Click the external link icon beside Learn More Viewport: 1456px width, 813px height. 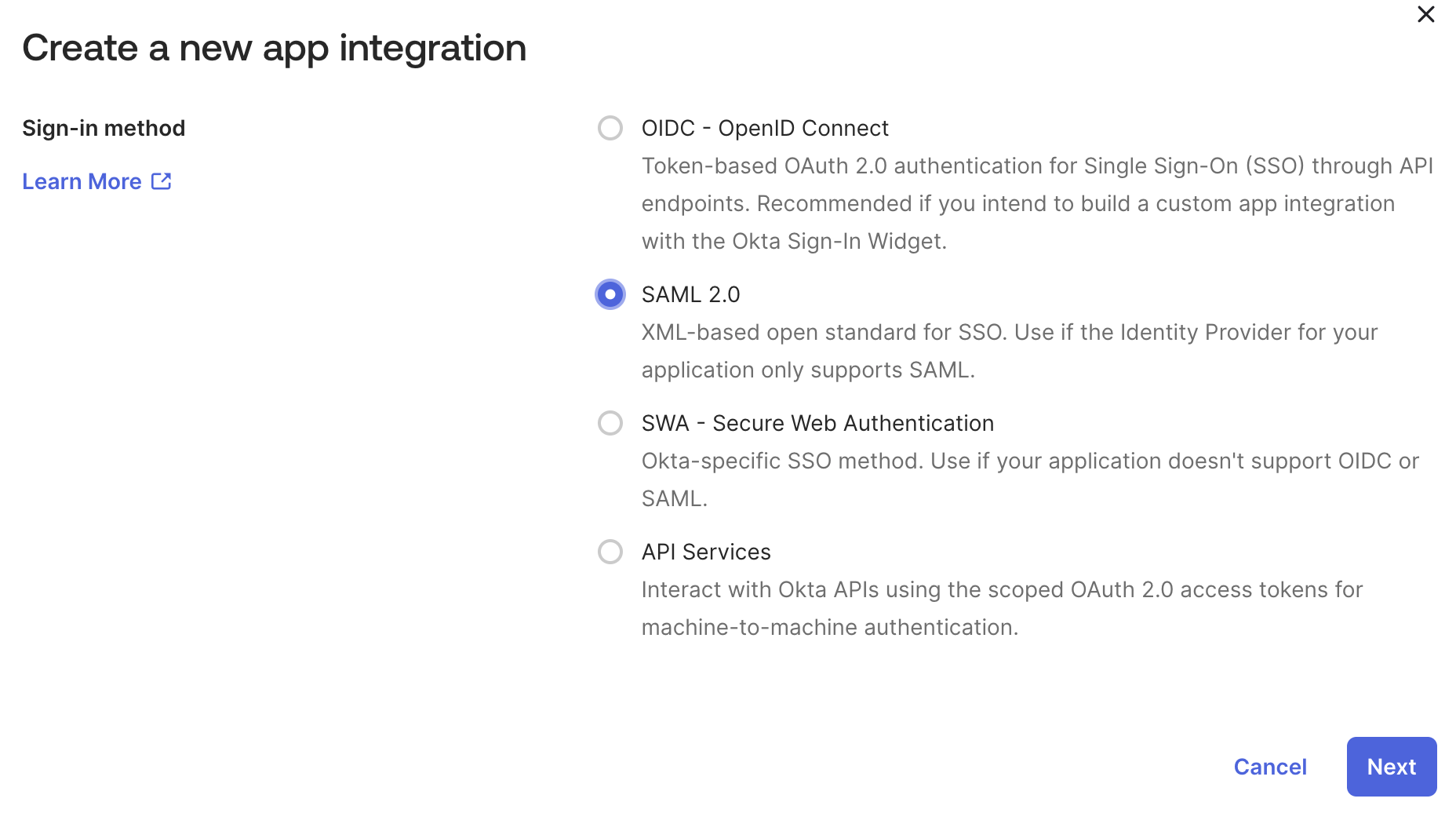point(161,181)
